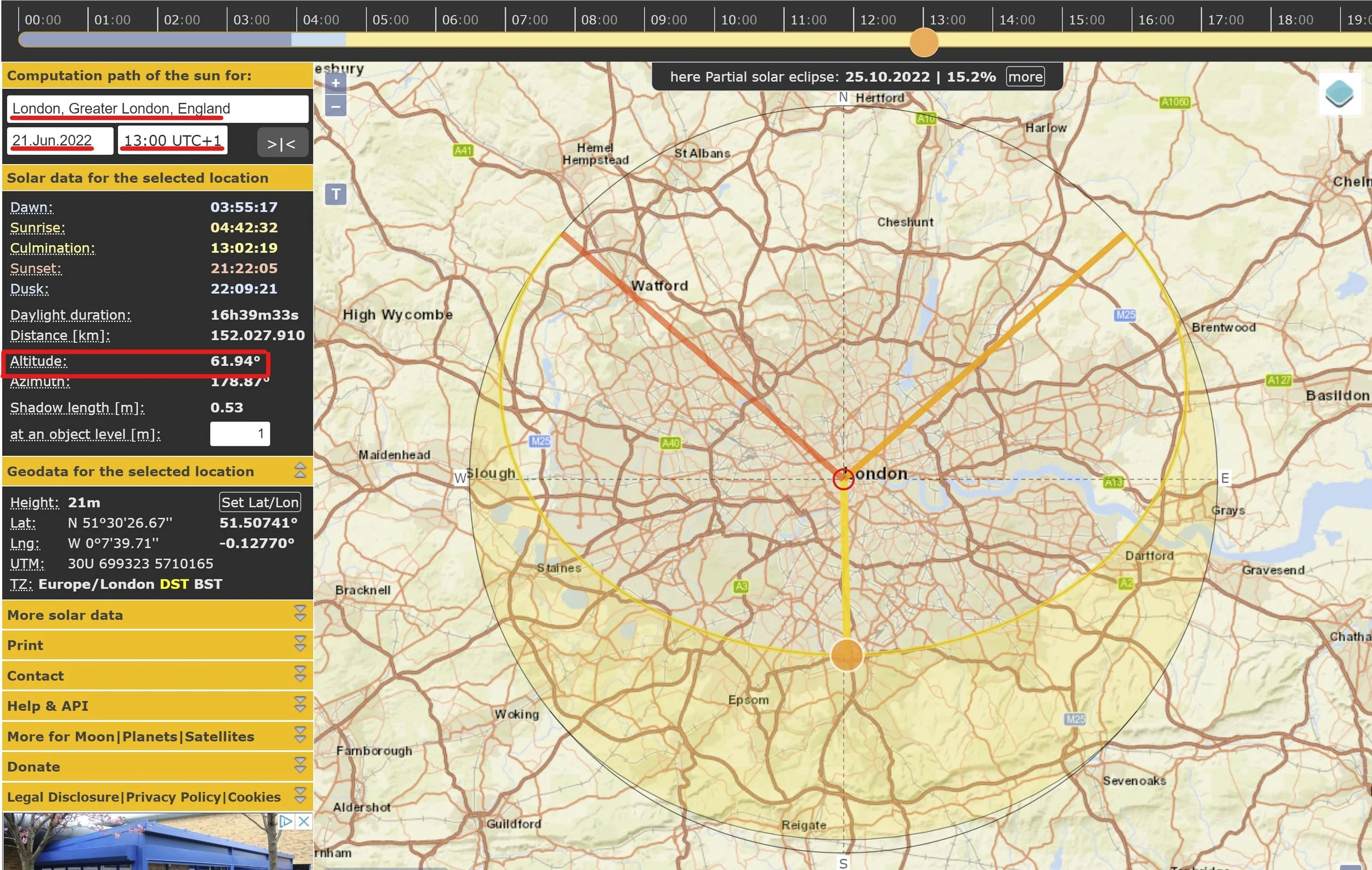The height and width of the screenshot is (870, 1372).
Task: Click the date field 21.Jun.2022
Action: (x=59, y=140)
